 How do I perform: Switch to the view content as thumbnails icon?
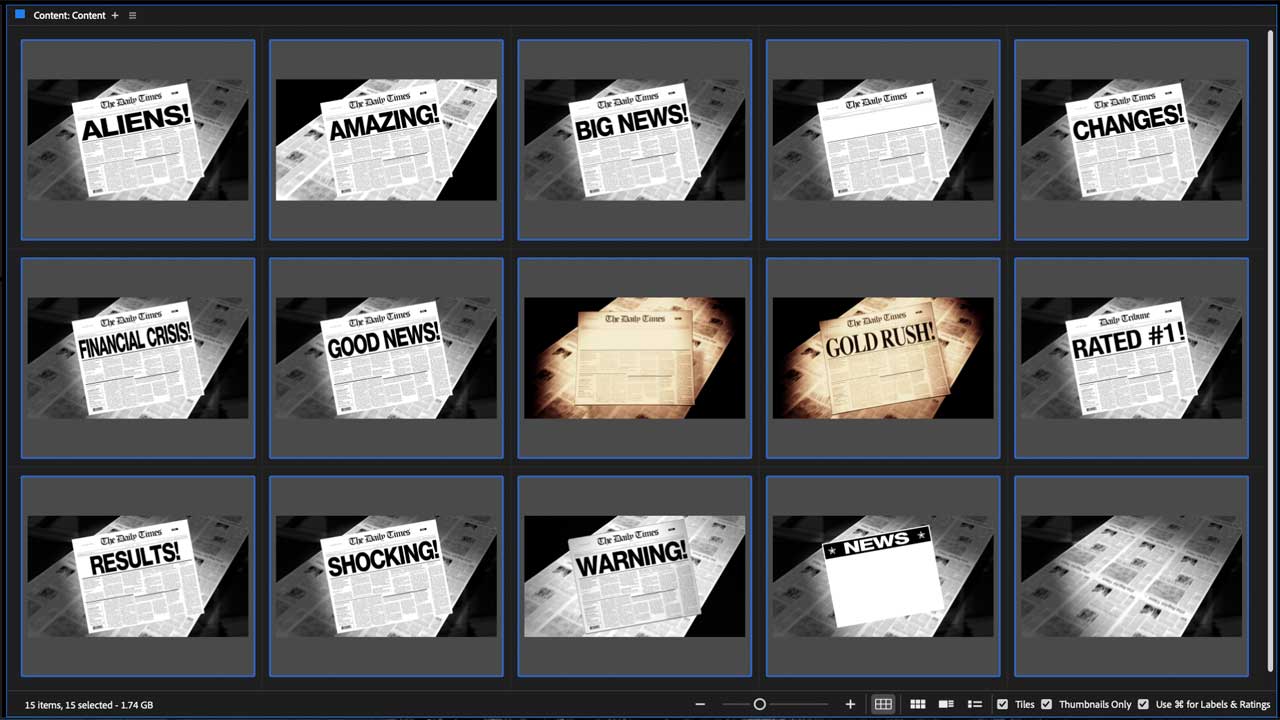pyautogui.click(x=917, y=704)
